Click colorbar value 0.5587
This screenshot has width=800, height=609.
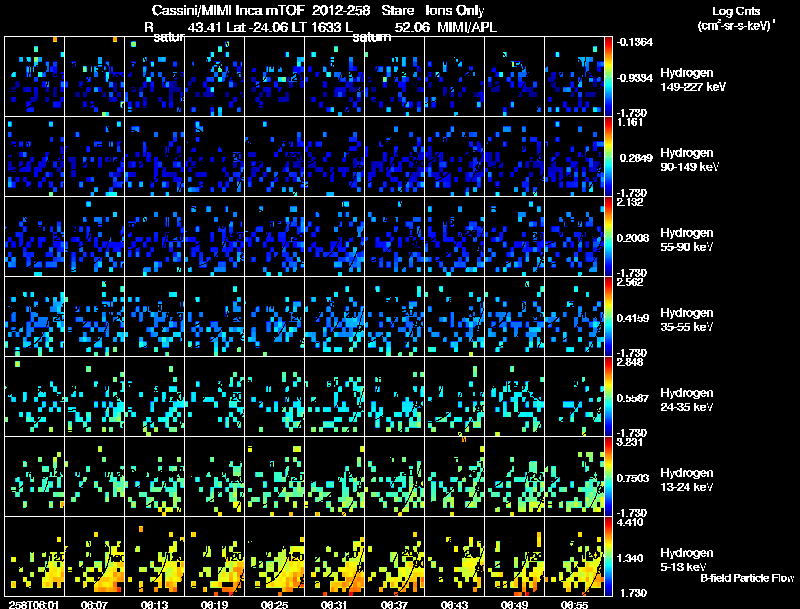point(633,398)
